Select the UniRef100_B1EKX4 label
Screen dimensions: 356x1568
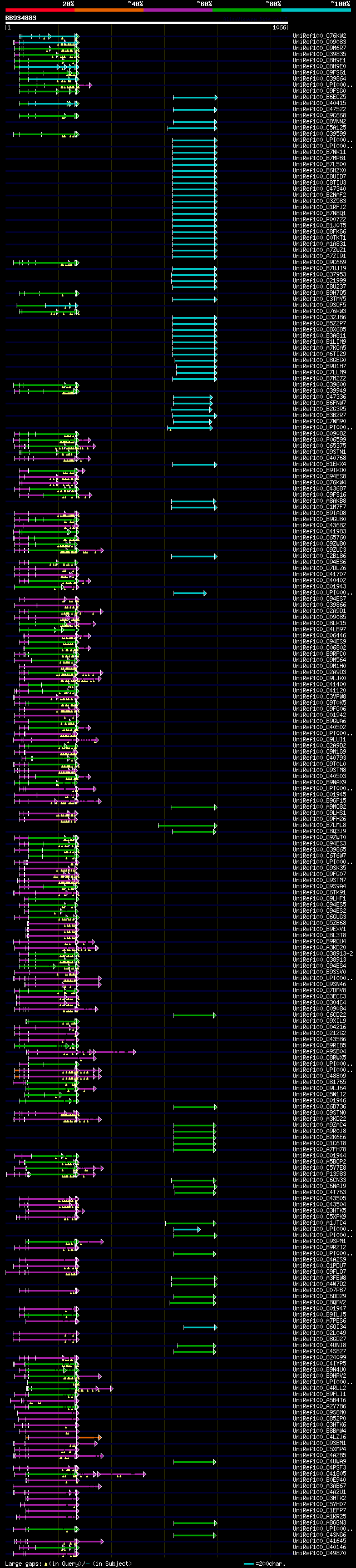point(319,464)
